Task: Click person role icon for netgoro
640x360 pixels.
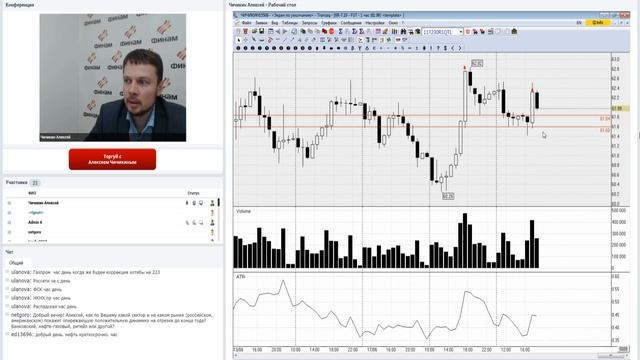Action: (212, 232)
